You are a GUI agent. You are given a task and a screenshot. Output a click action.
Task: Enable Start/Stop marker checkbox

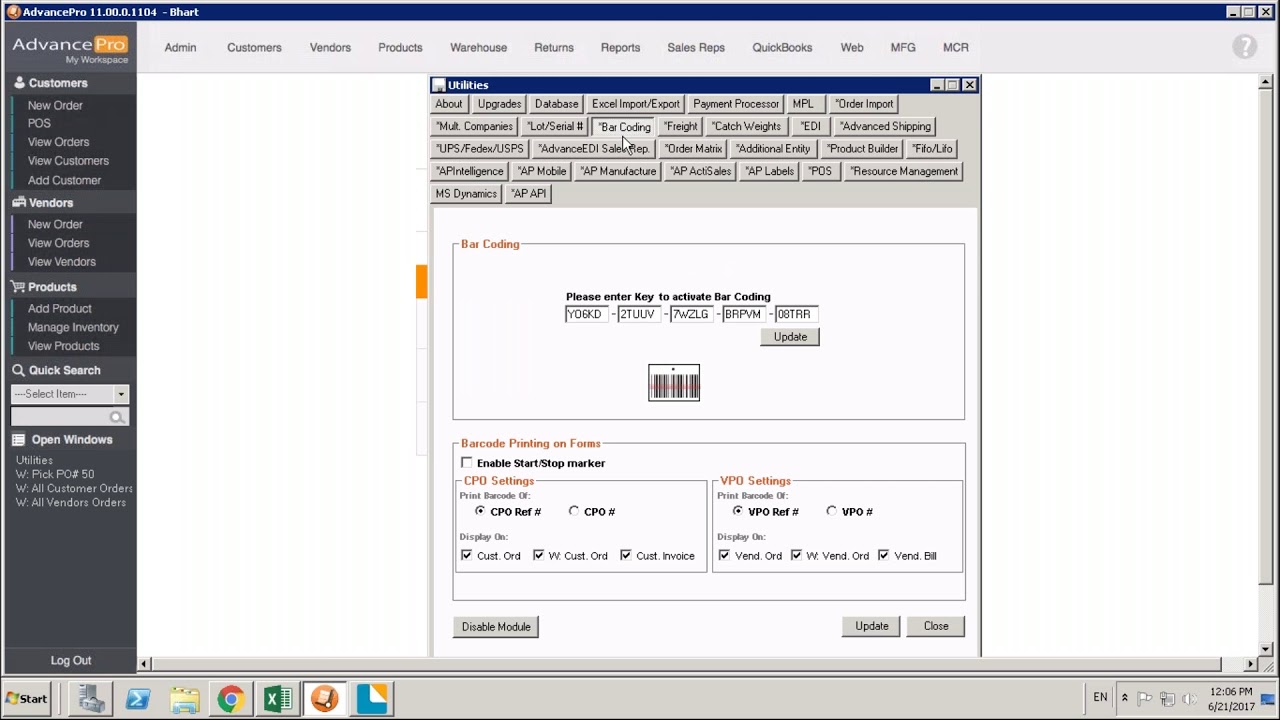[467, 463]
